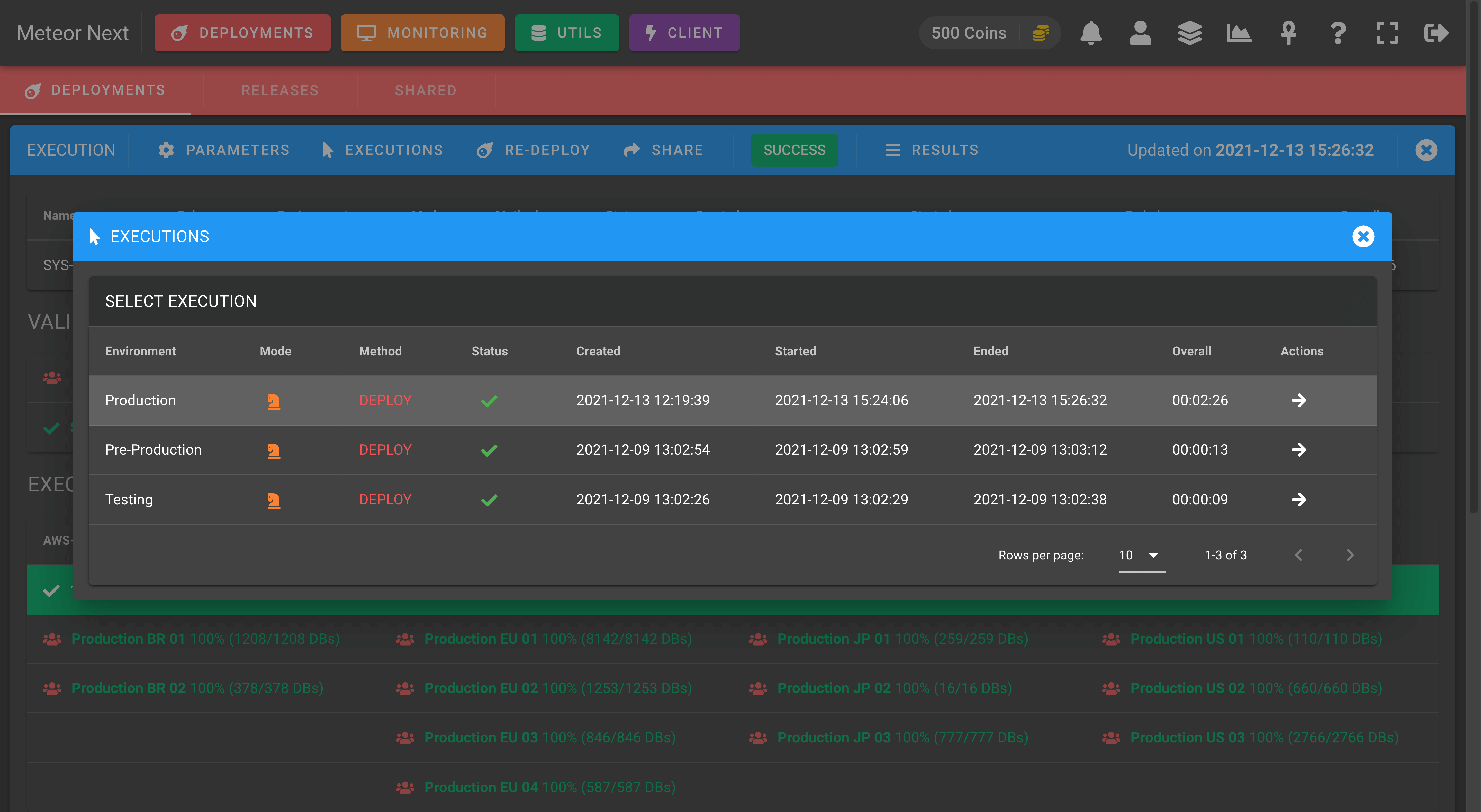Image resolution: width=1481 pixels, height=812 pixels.
Task: Sort by Overall column header
Action: (1191, 351)
